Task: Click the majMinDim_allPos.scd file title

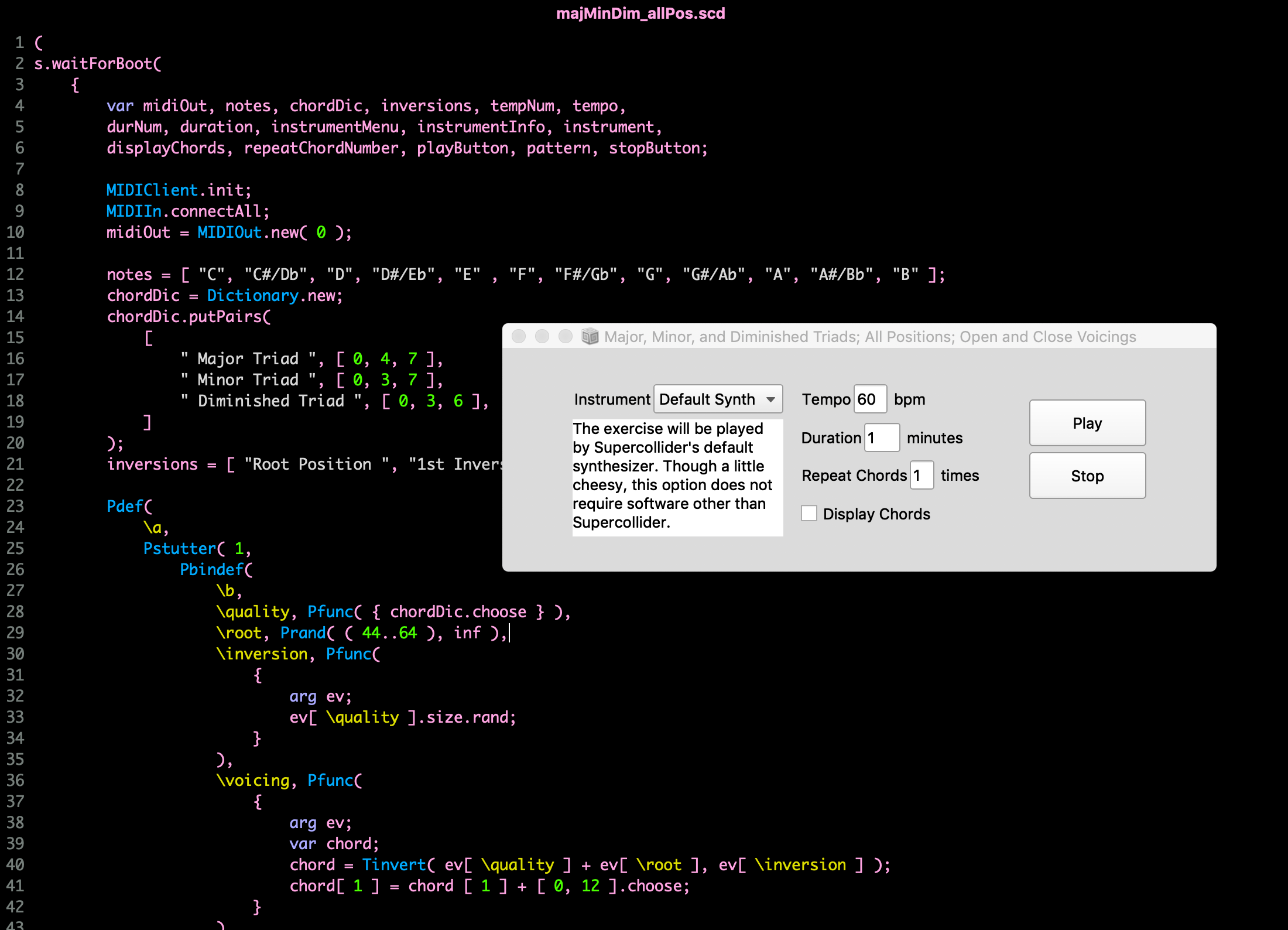Action: coord(640,13)
